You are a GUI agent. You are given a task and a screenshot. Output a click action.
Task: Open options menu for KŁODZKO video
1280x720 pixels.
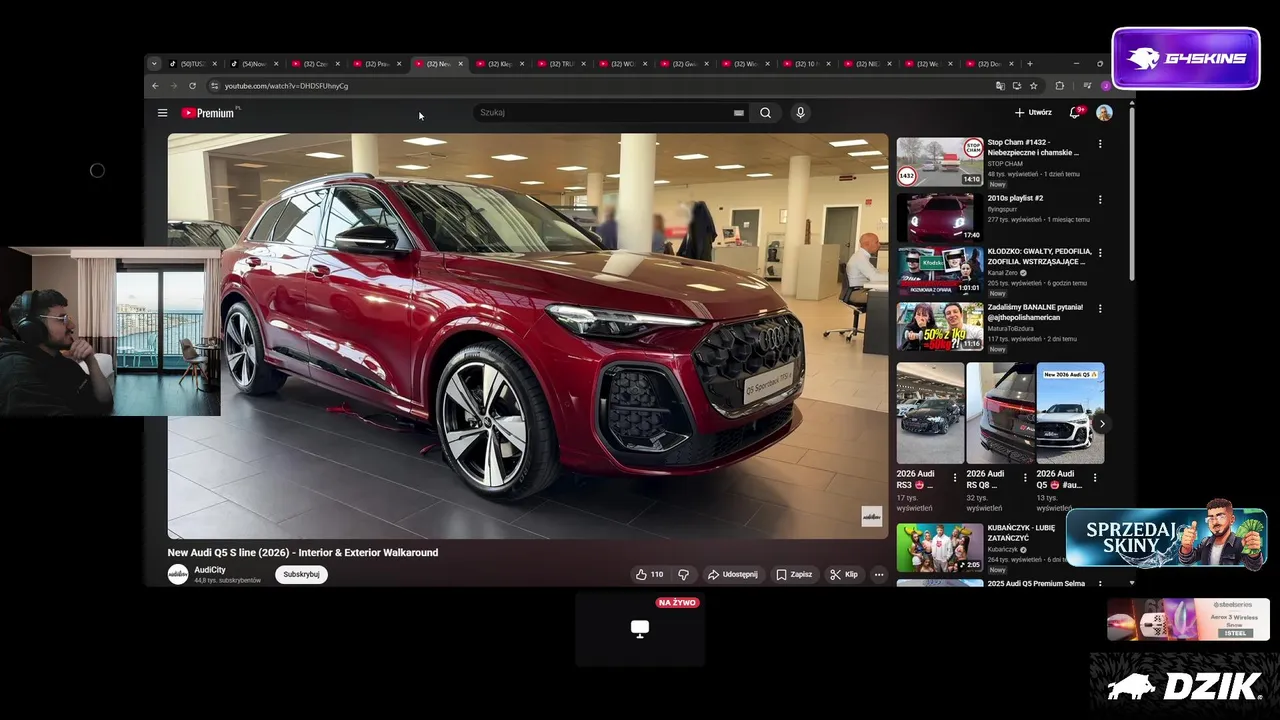coord(1100,253)
